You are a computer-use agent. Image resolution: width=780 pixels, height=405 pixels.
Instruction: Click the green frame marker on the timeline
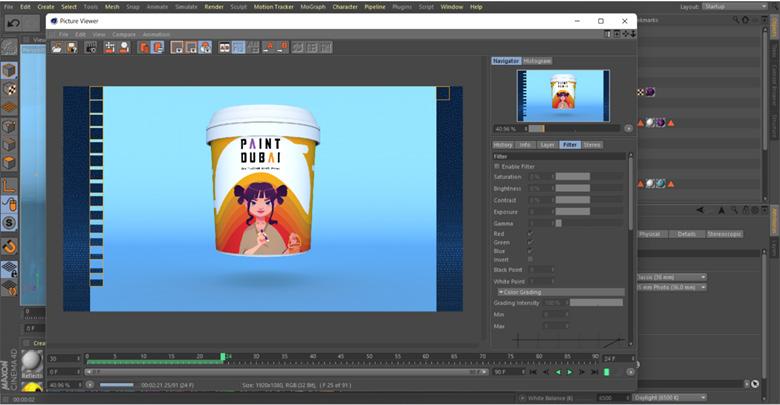pyautogui.click(x=223, y=357)
